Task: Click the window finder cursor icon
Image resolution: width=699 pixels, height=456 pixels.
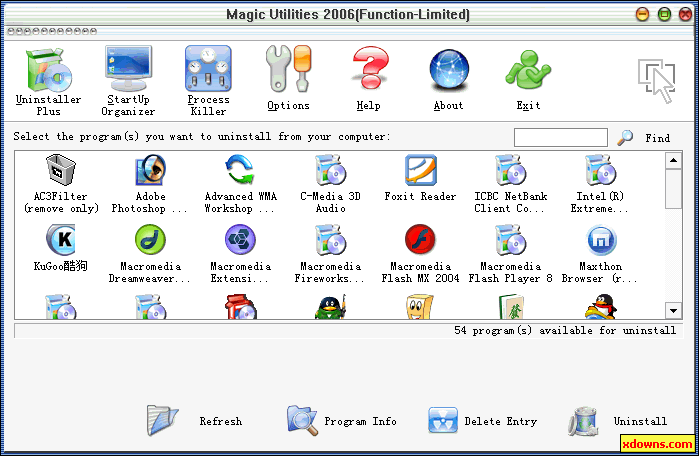Action: click(x=657, y=81)
